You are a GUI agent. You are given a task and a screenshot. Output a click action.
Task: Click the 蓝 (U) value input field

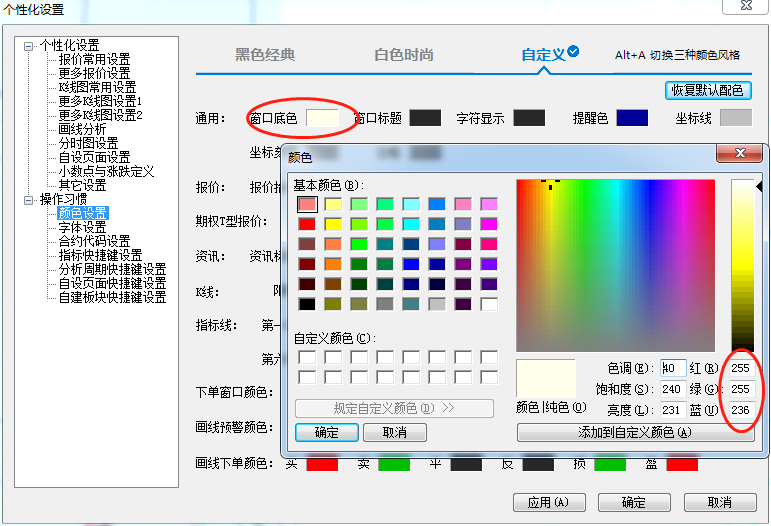point(741,410)
